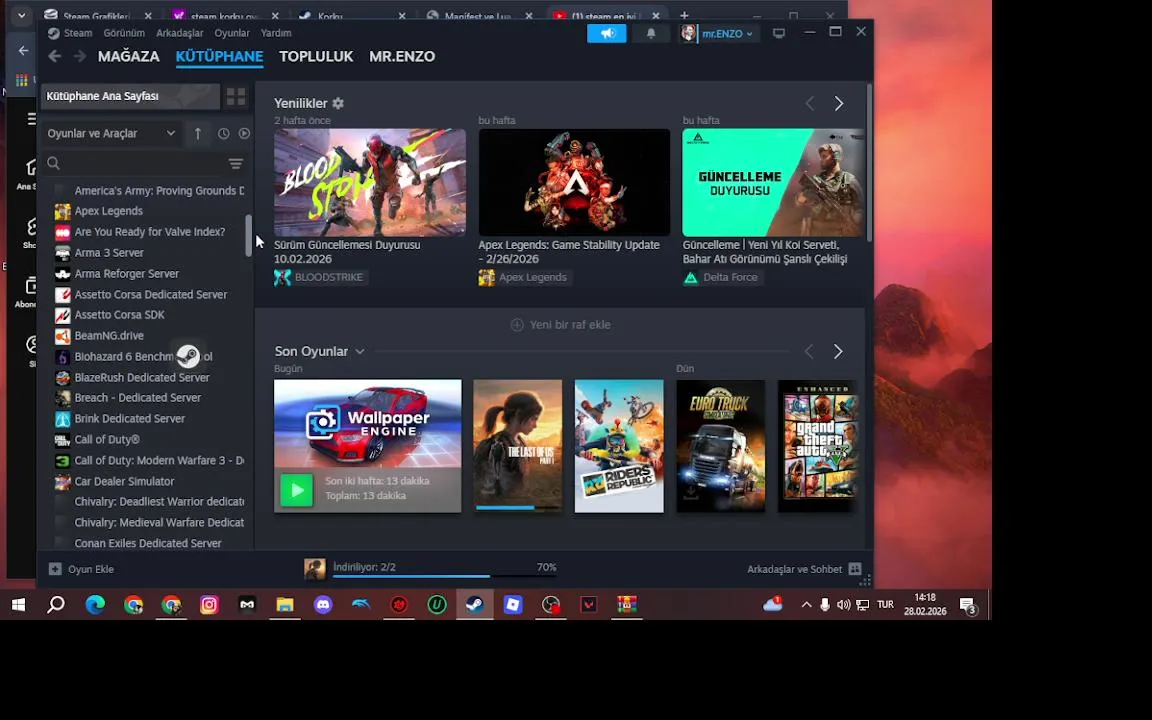Open the Oyunlar menu

(x=232, y=33)
